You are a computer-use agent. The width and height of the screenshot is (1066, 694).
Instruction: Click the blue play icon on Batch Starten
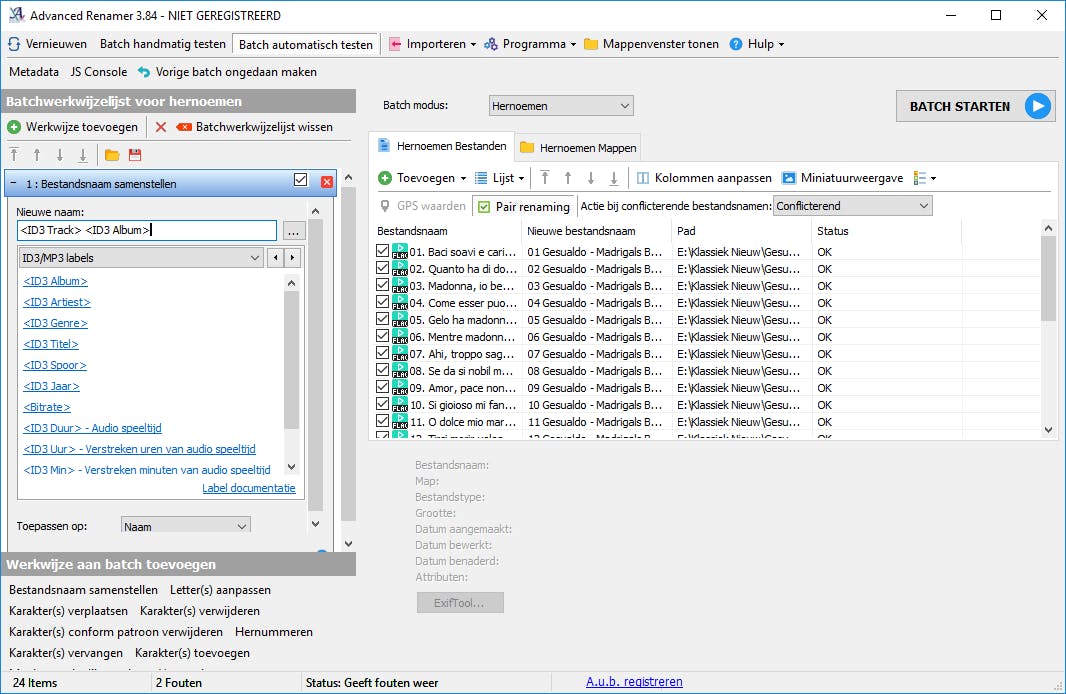point(1038,106)
